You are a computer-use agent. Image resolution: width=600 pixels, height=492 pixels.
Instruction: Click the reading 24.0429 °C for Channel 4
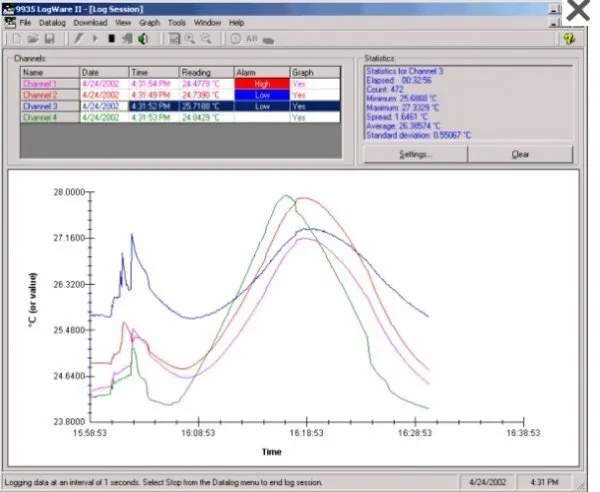click(x=206, y=117)
